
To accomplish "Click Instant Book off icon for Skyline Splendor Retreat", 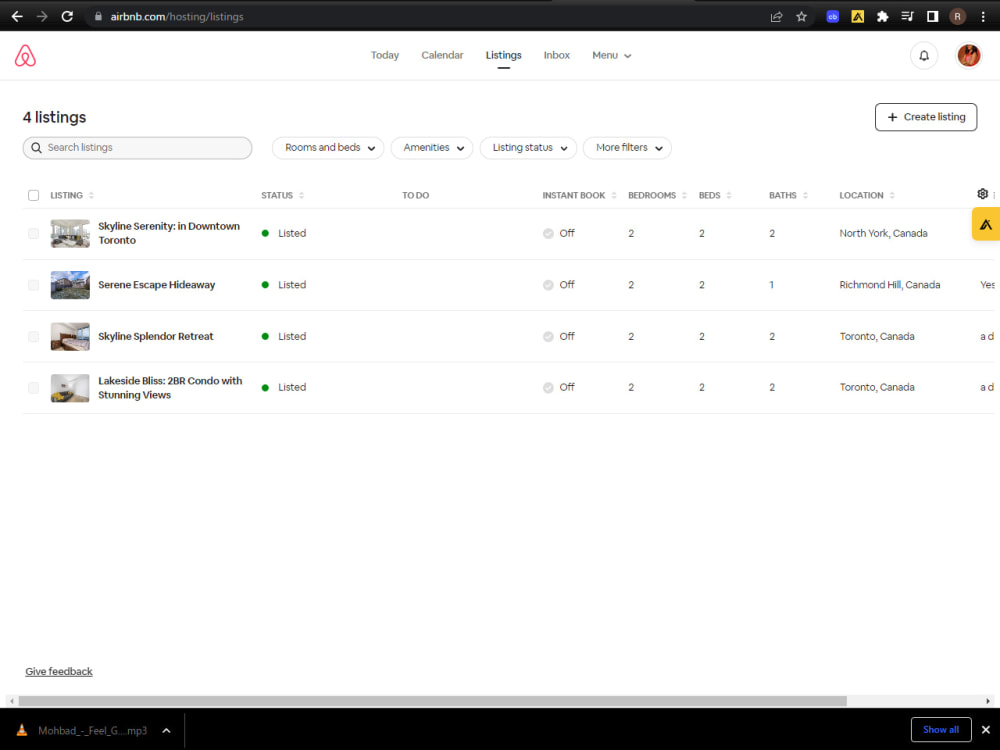I will [x=548, y=337].
